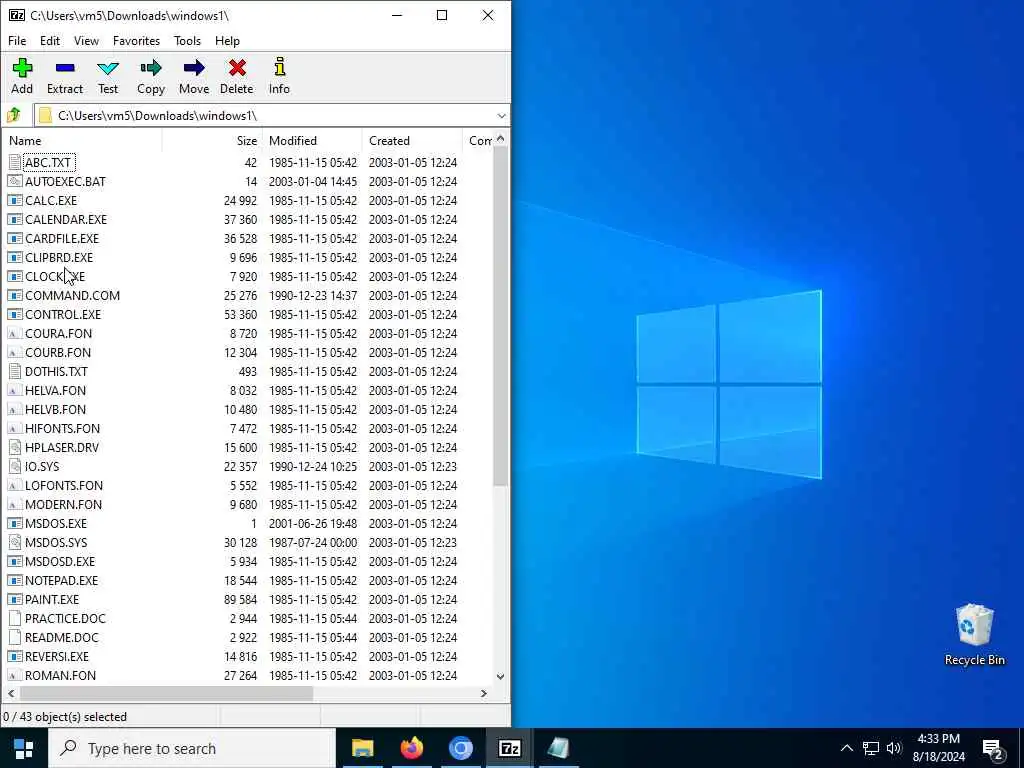Click the vertical scrollbar up arrow
The image size is (1024, 768).
500,138
